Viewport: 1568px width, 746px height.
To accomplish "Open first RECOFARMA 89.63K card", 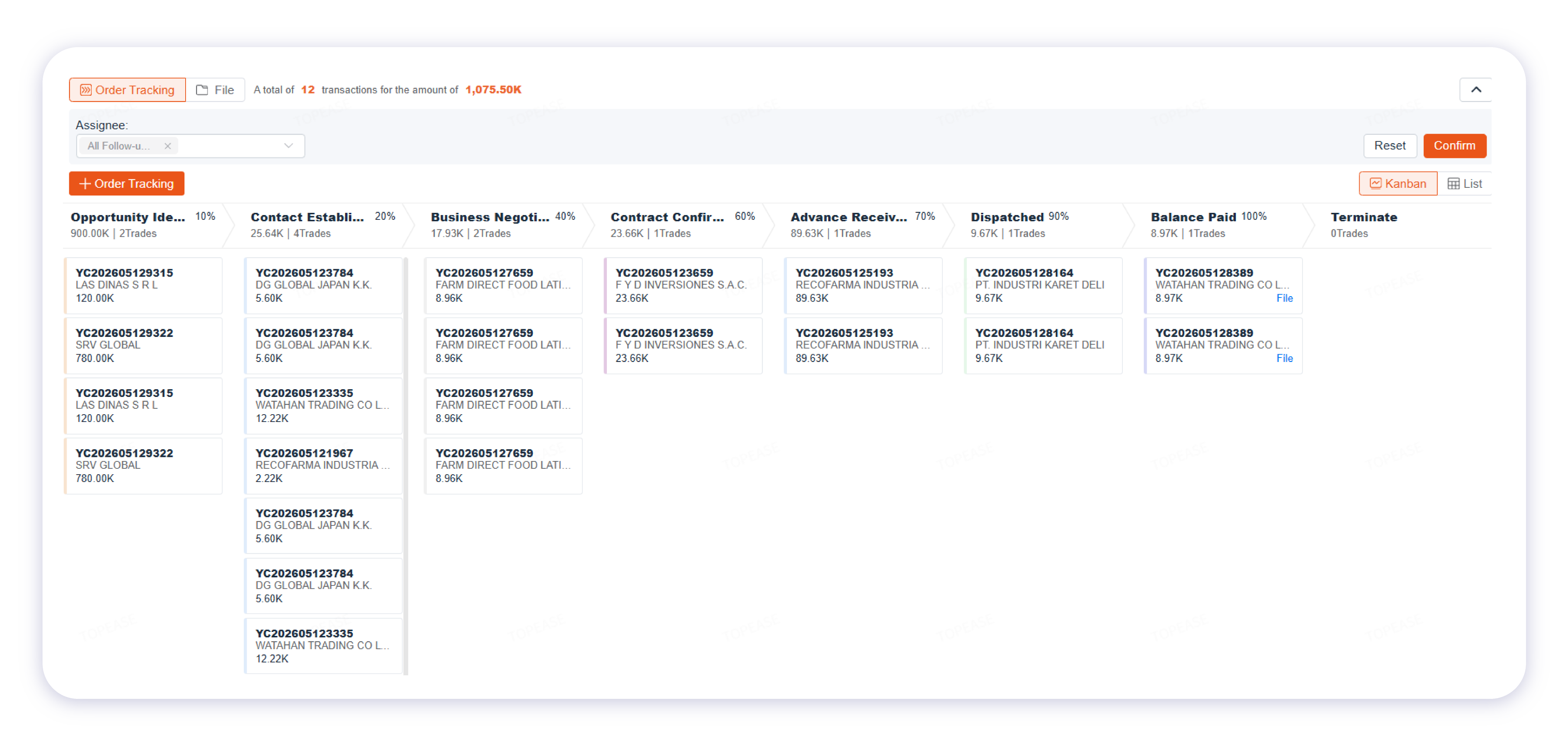I will click(864, 285).
